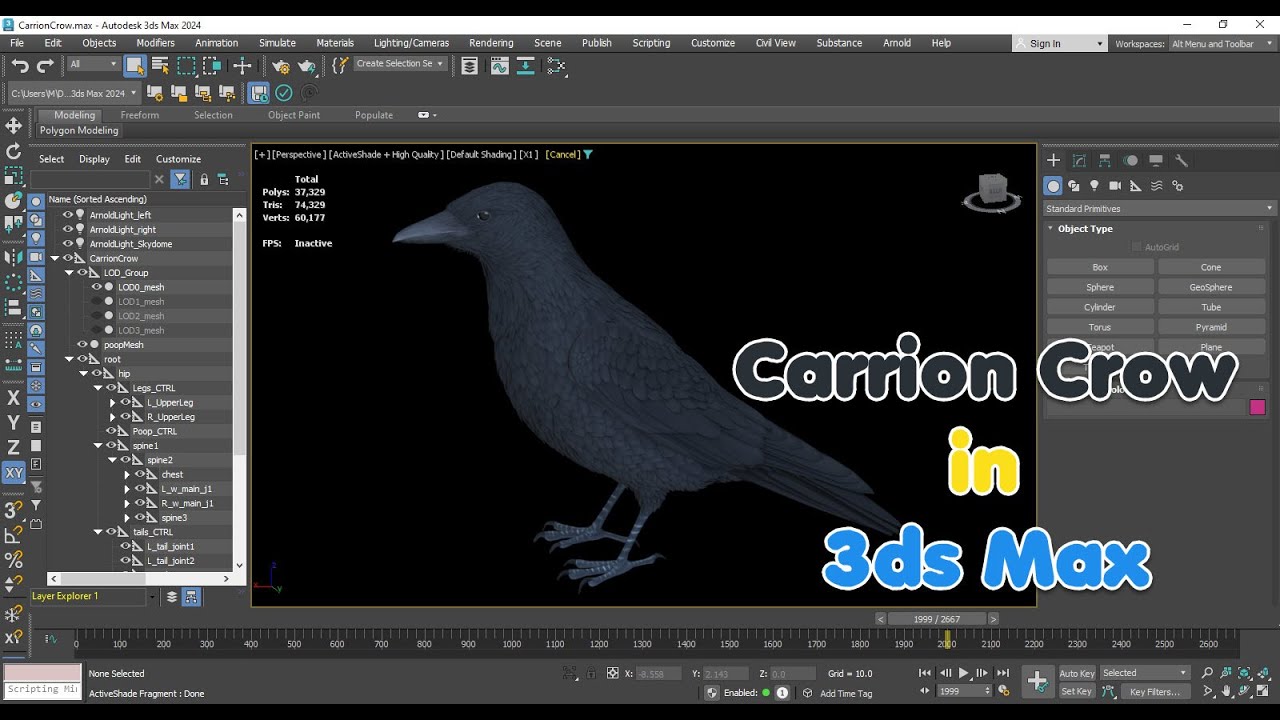Expand the spine3 tree node
1280x720 pixels.
click(127, 518)
